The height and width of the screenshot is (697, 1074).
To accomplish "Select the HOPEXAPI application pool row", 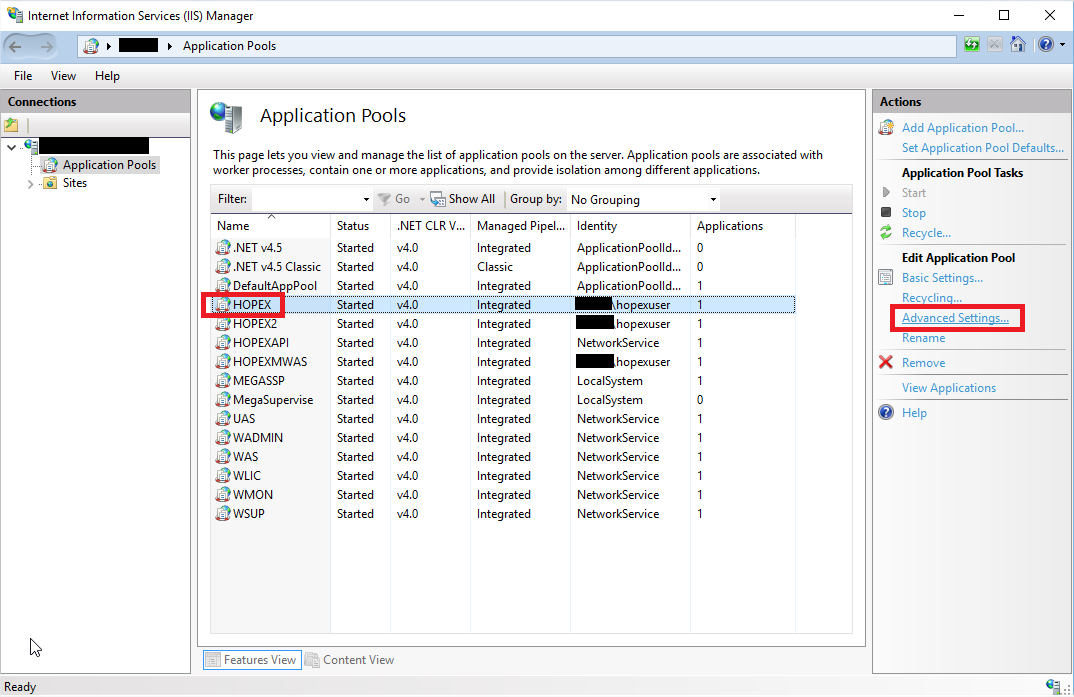I will pos(261,343).
